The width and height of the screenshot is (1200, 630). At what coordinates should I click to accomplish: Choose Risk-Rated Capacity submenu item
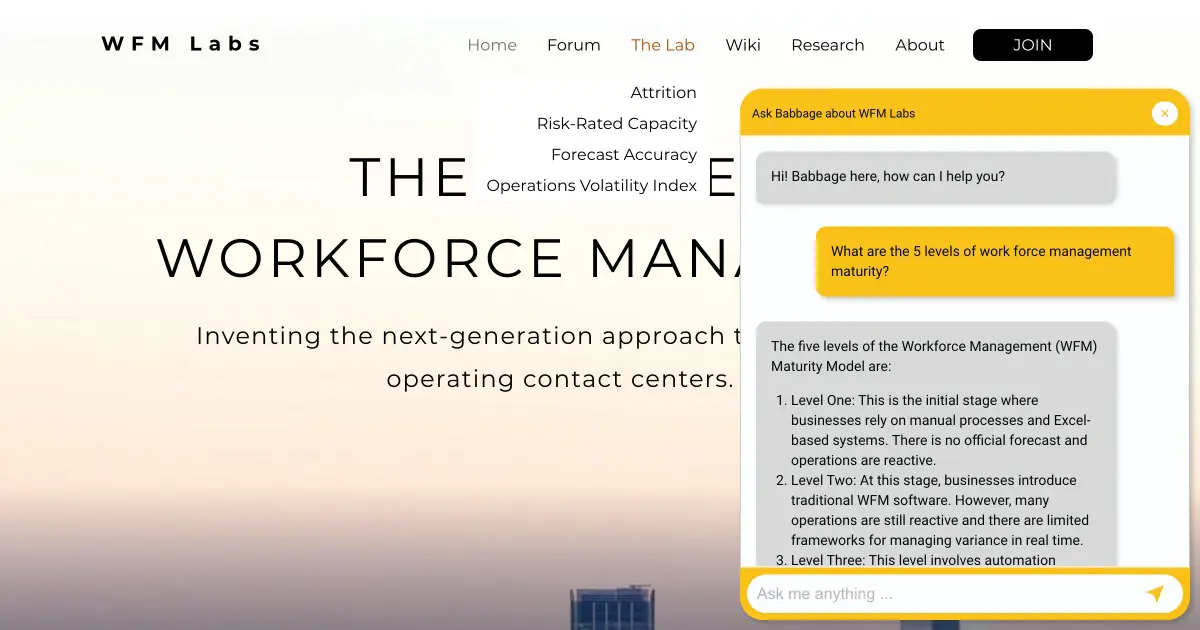[x=617, y=123]
